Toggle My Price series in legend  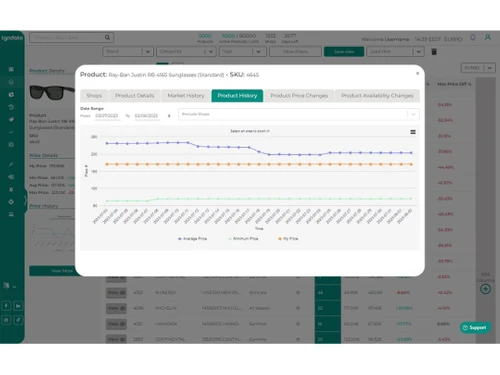coord(288,239)
